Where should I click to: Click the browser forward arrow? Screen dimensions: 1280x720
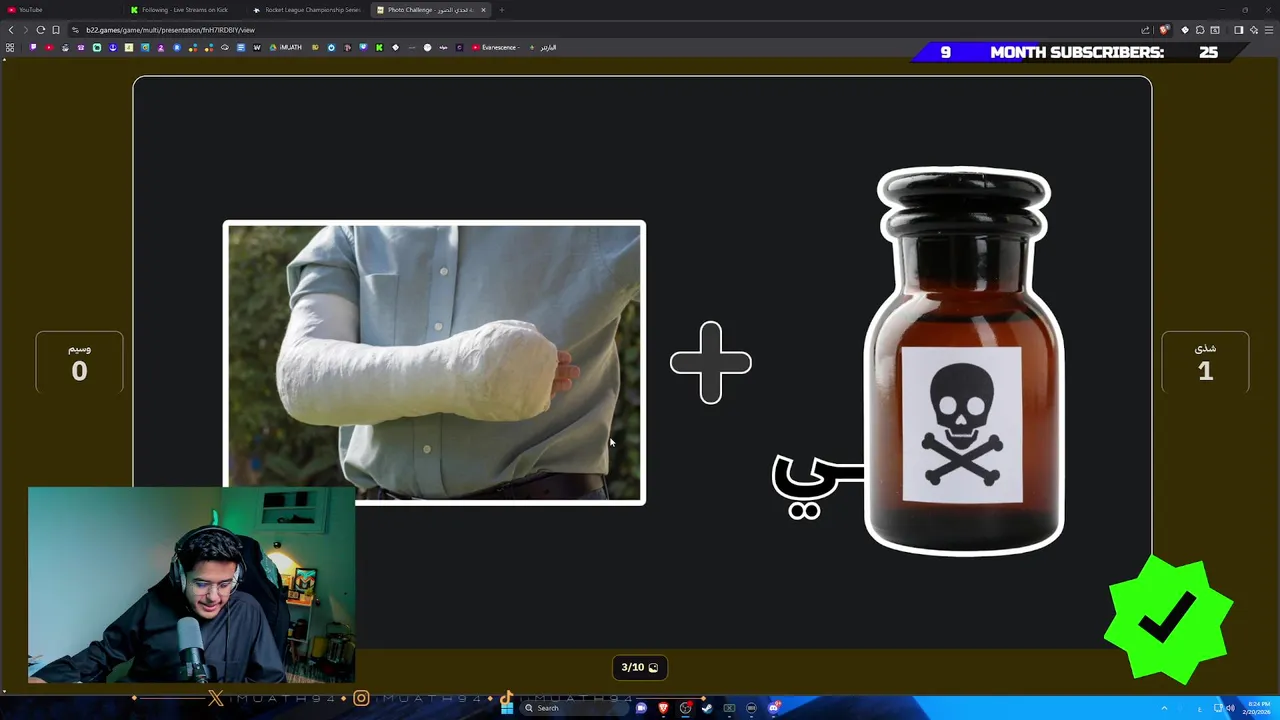(x=26, y=30)
